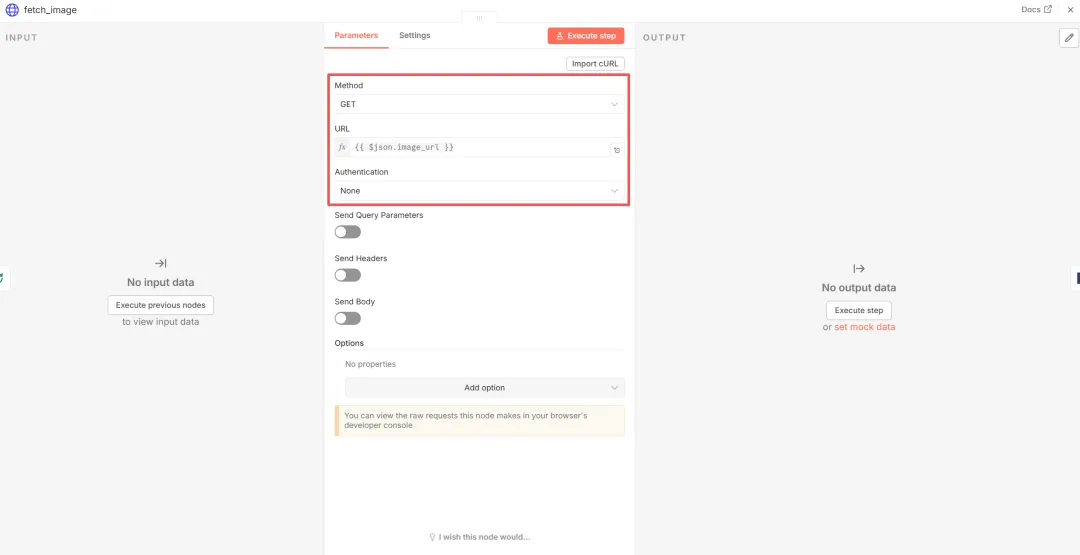
Task: Click the output arrow icon above No output data
Action: (859, 269)
